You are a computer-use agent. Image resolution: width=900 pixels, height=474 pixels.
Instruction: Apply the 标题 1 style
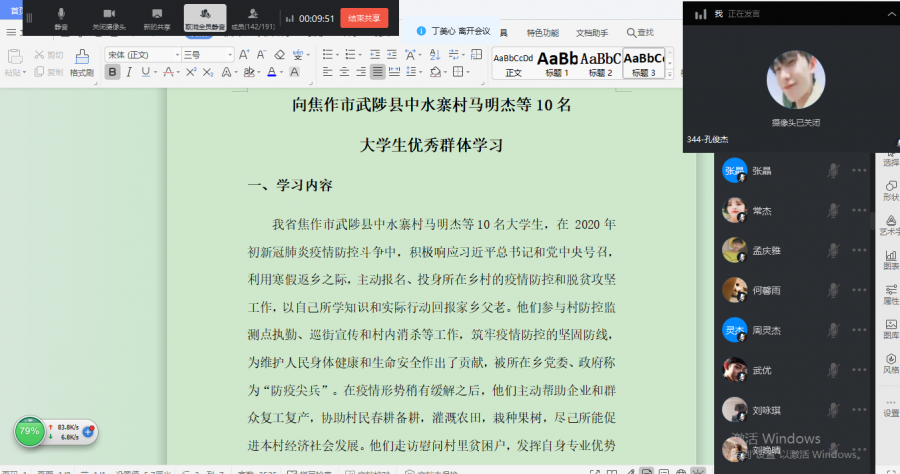(x=557, y=64)
